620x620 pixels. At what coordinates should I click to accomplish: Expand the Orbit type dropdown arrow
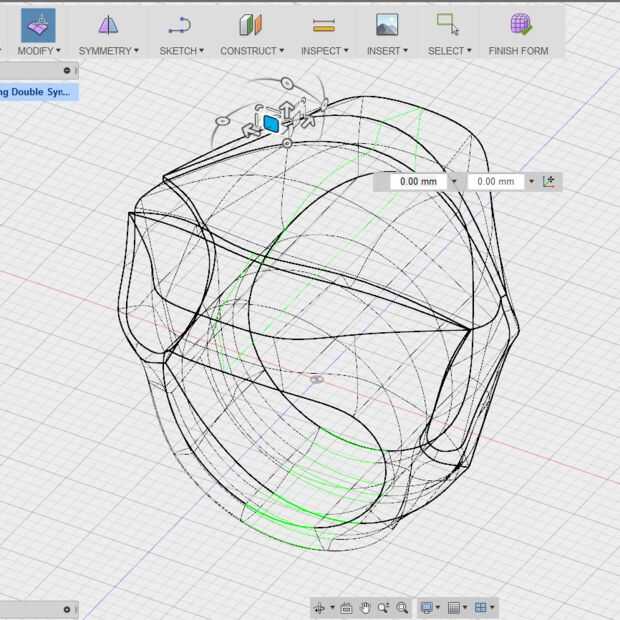[332, 607]
